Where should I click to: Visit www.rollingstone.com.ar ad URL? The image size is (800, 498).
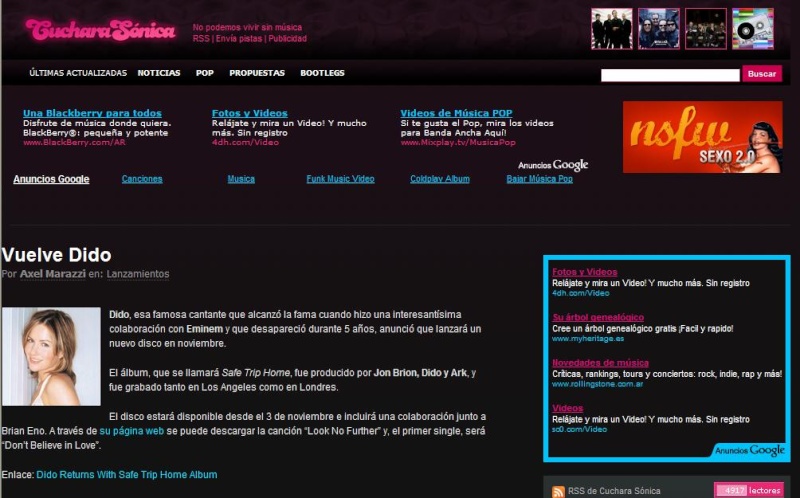coord(597,384)
